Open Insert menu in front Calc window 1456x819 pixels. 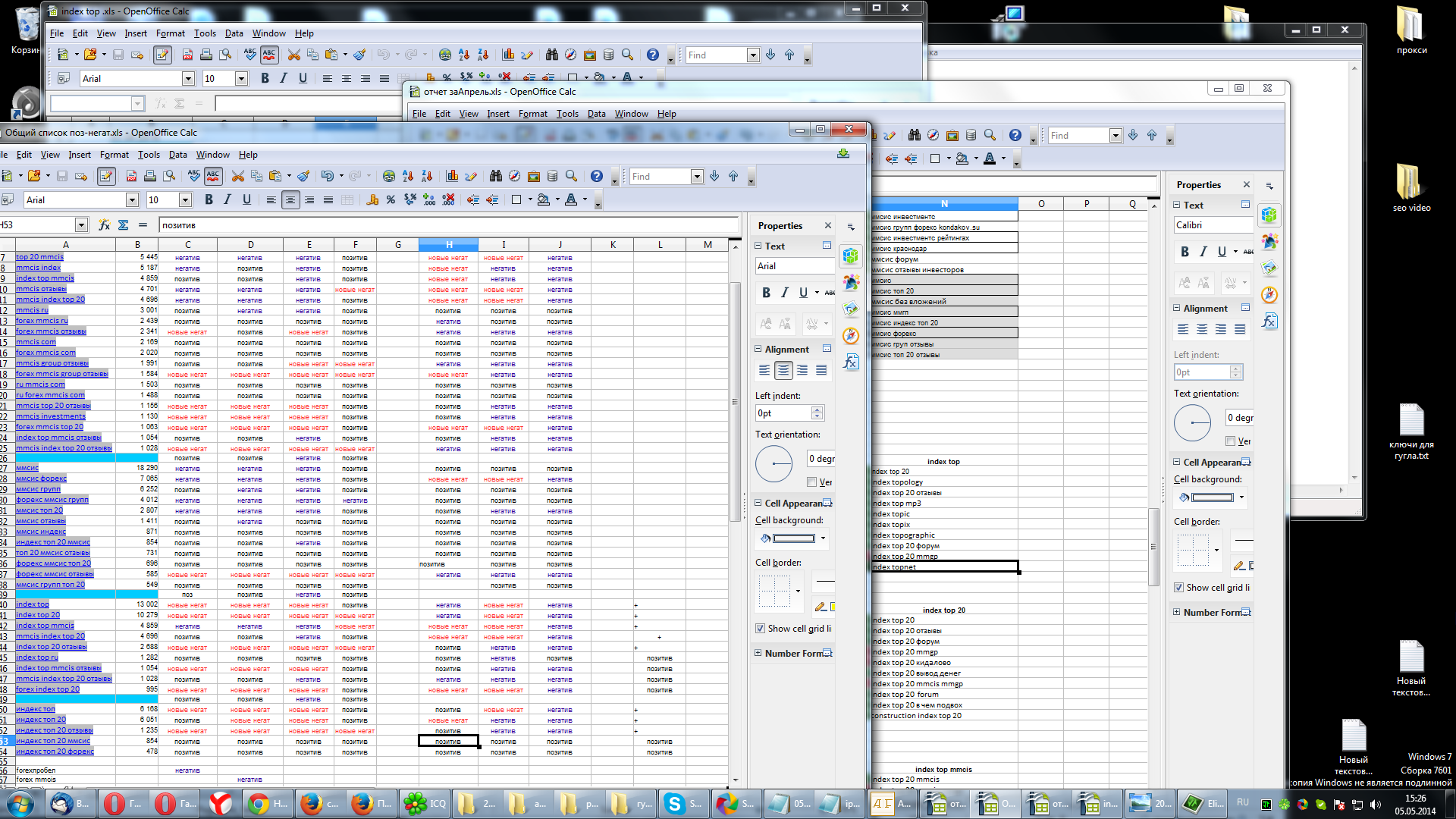(x=80, y=154)
